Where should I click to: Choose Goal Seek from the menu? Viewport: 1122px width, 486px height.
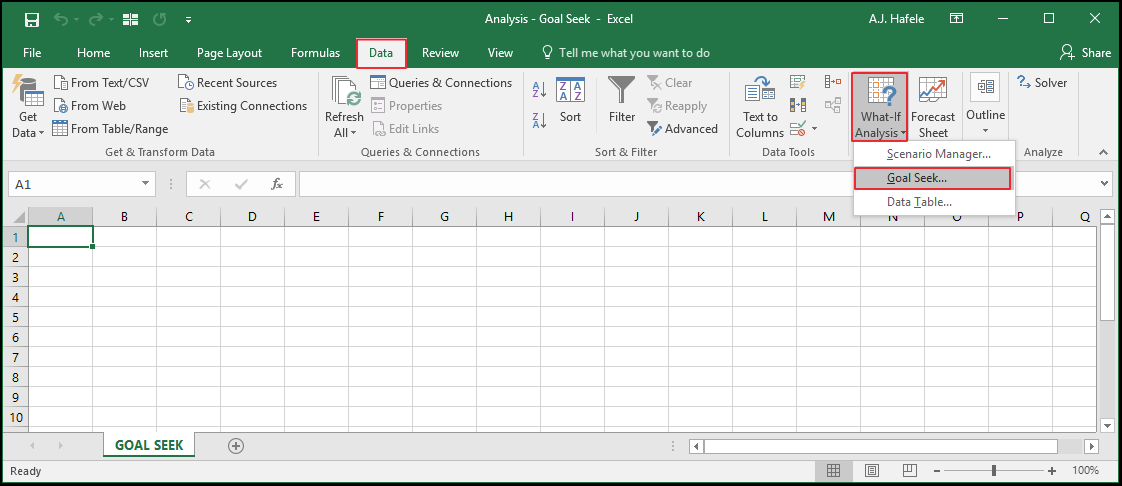(933, 178)
